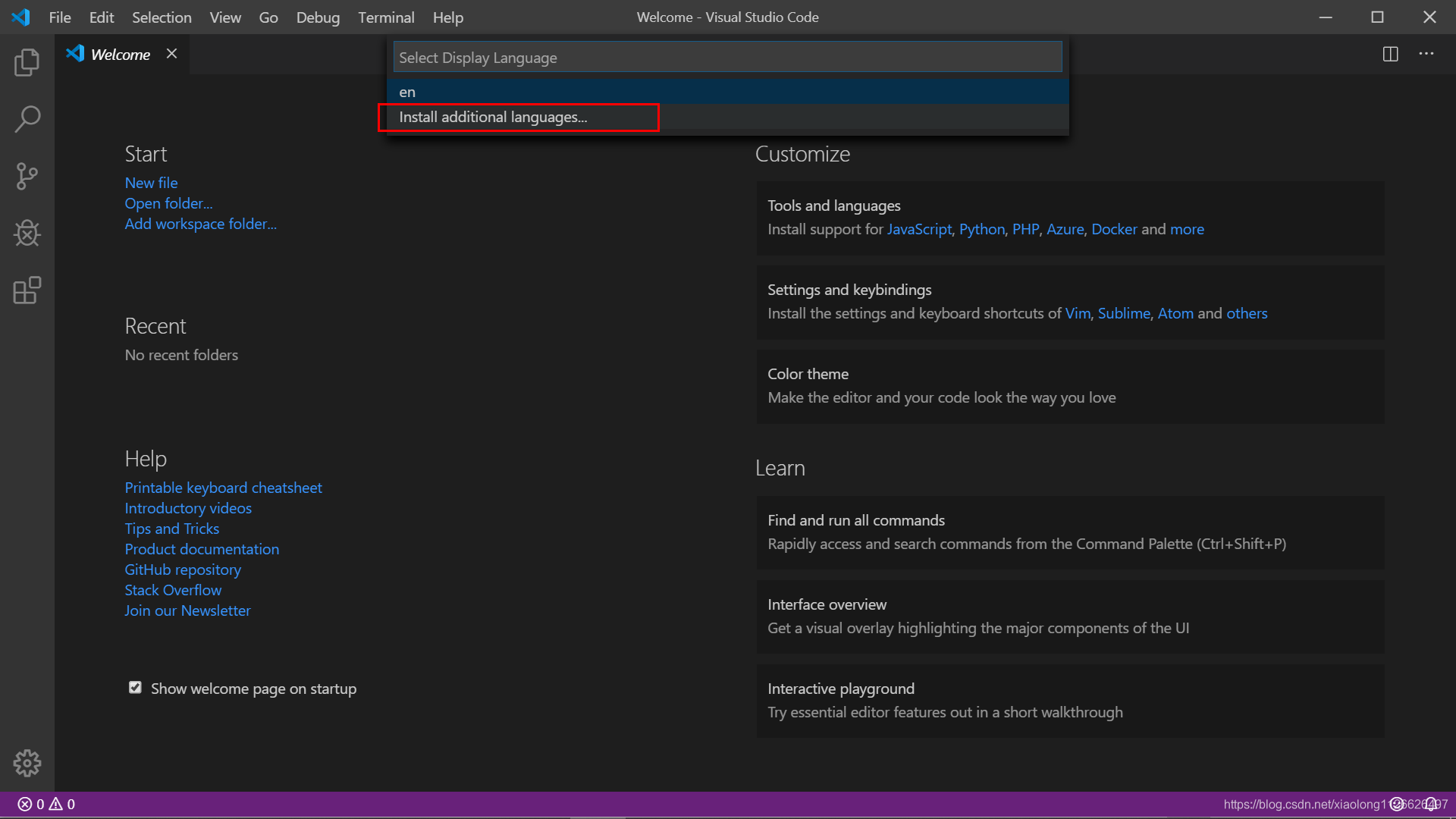Select the Debug icon in activity bar
Viewport: 1456px width, 819px height.
(x=27, y=234)
